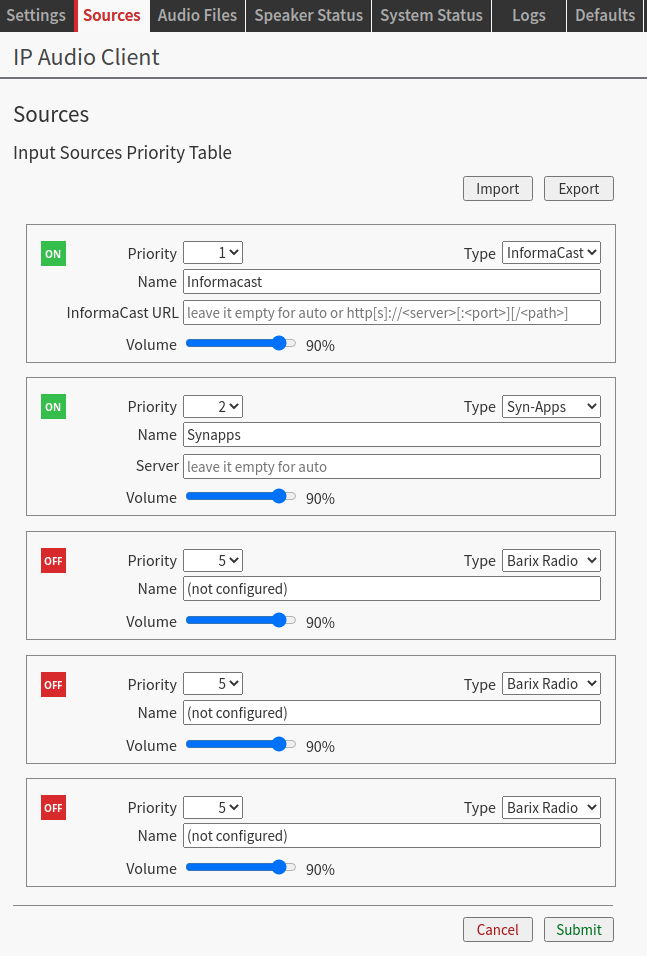Image resolution: width=647 pixels, height=956 pixels.
Task: Enable the third source OFF toggle
Action: point(53,561)
